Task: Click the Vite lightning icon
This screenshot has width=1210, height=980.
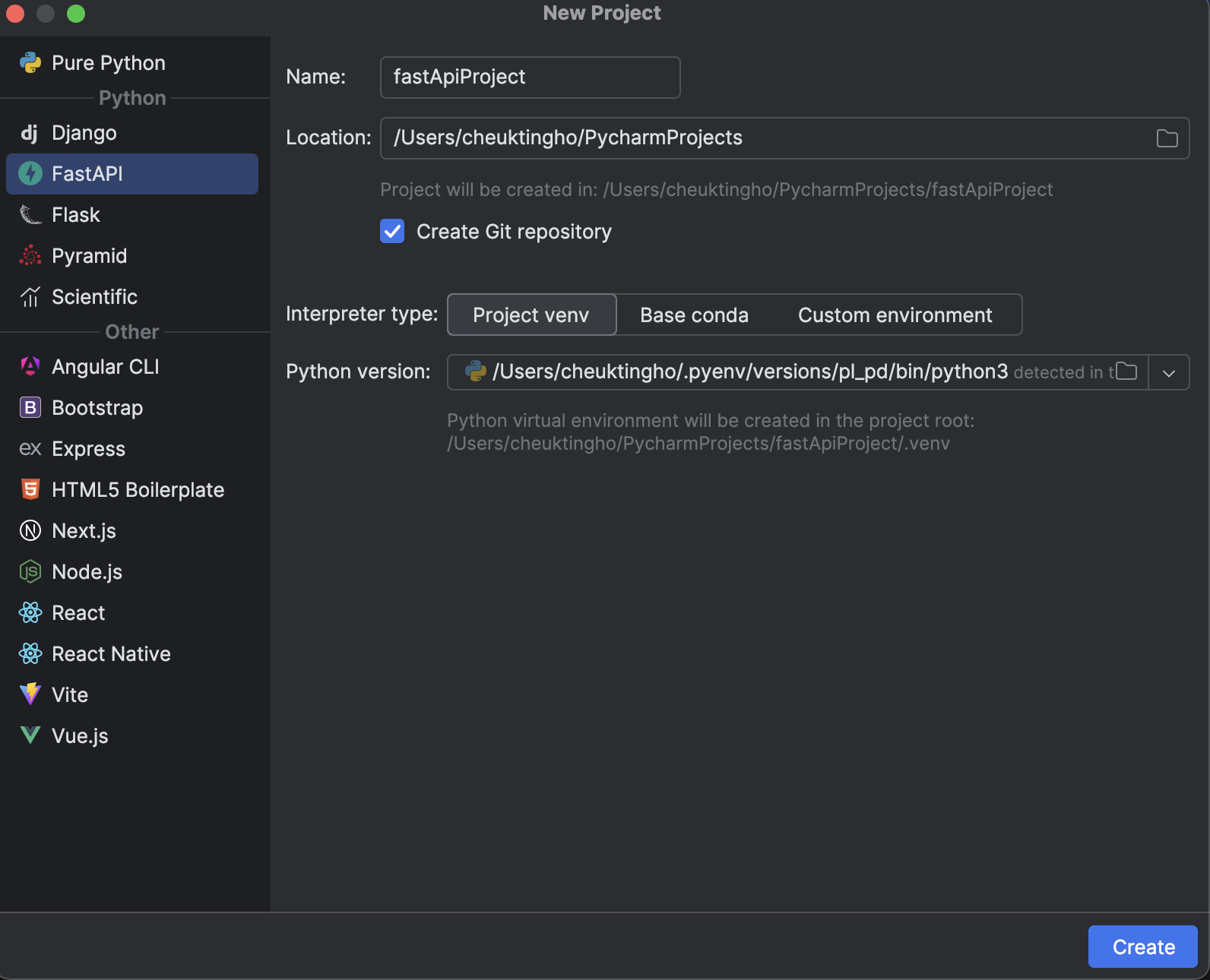Action: pyautogui.click(x=30, y=694)
